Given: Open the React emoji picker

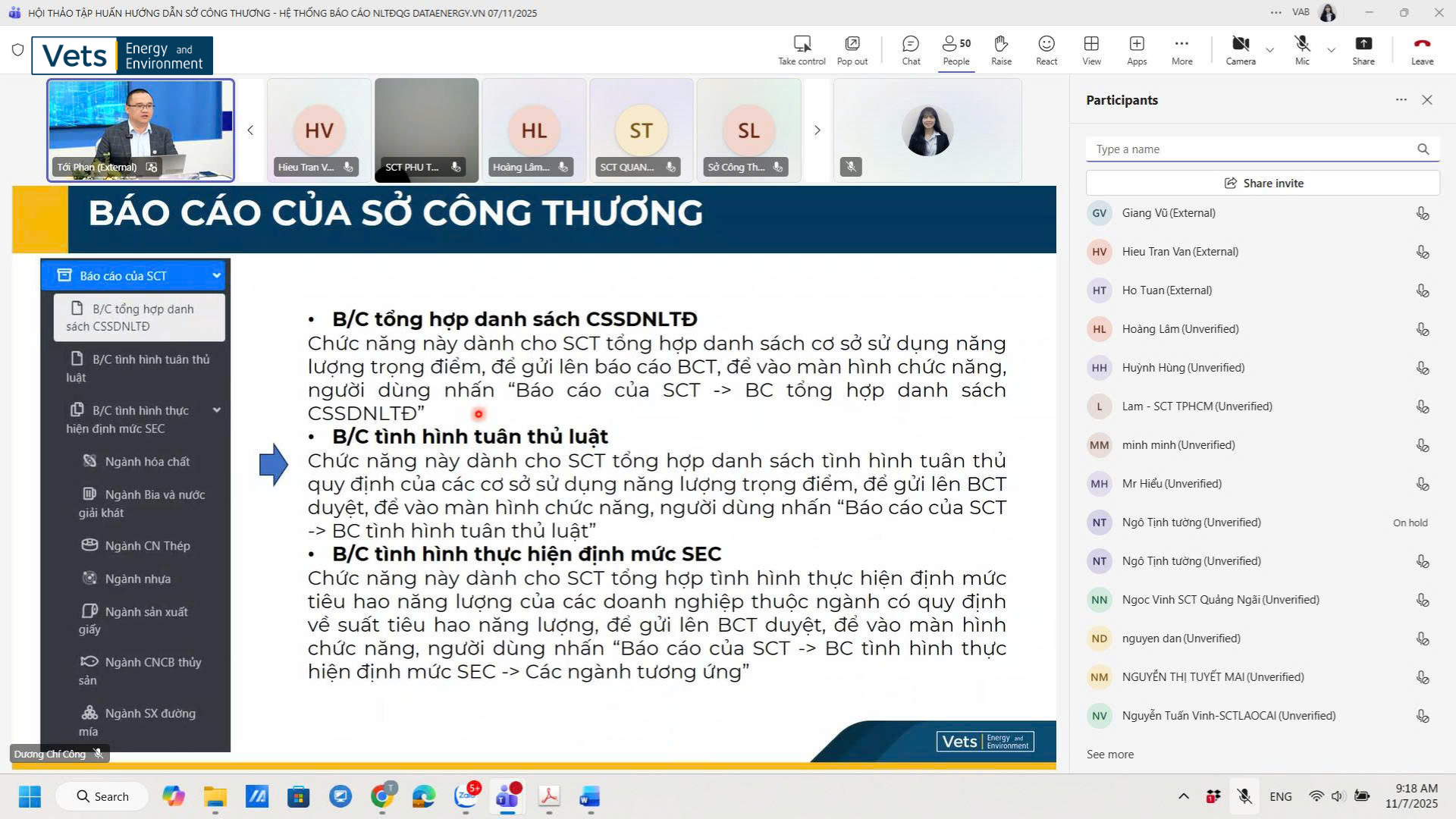Looking at the screenshot, I should [1046, 51].
